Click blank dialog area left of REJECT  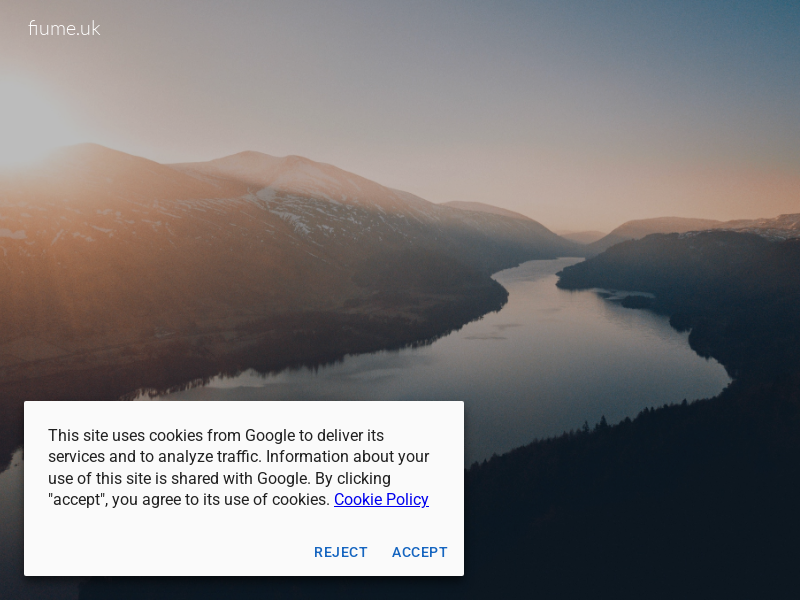(x=168, y=552)
